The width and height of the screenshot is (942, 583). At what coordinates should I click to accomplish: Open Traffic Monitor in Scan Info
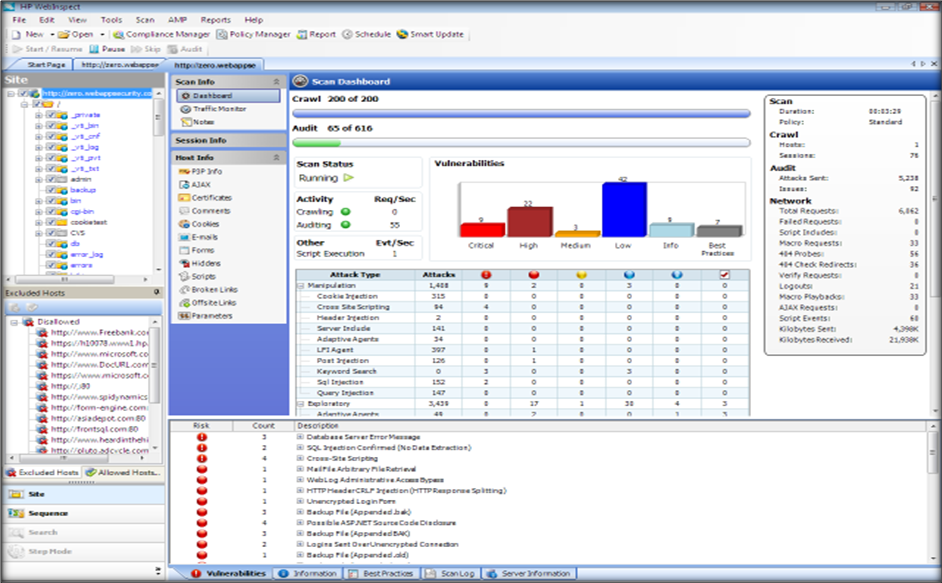coord(213,109)
